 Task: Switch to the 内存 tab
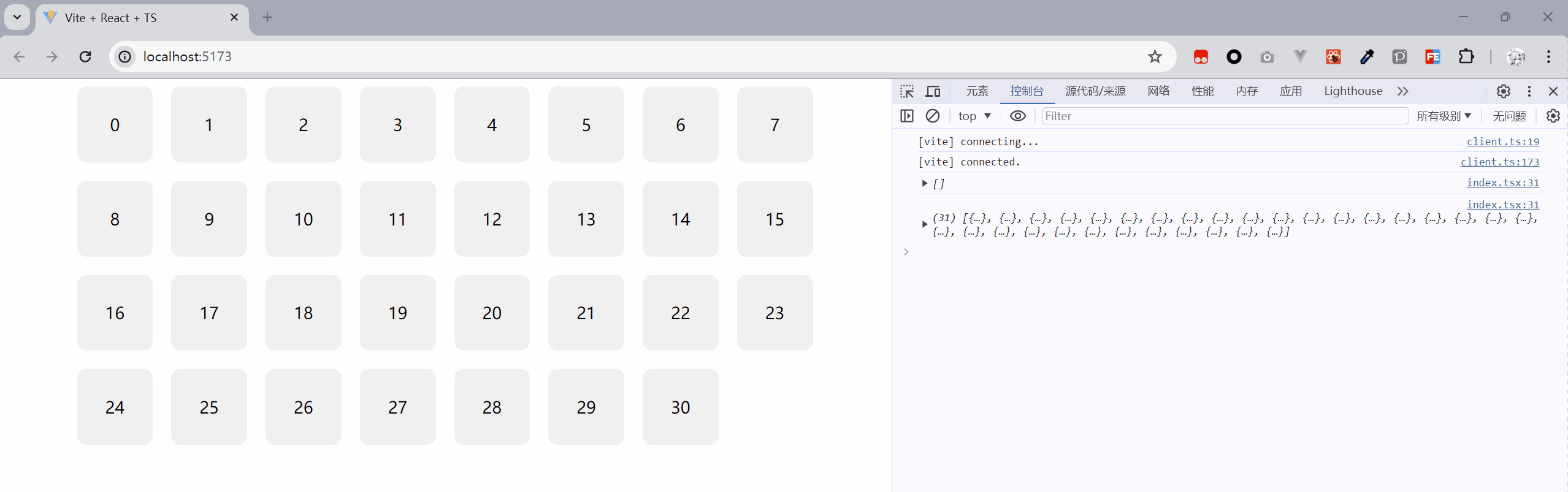(x=1247, y=91)
